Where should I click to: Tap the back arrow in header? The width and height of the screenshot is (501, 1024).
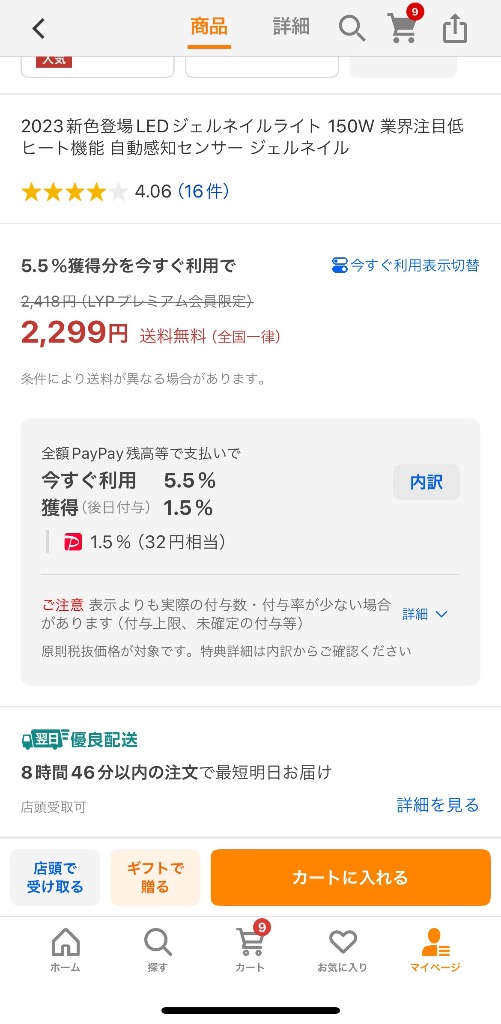click(39, 29)
